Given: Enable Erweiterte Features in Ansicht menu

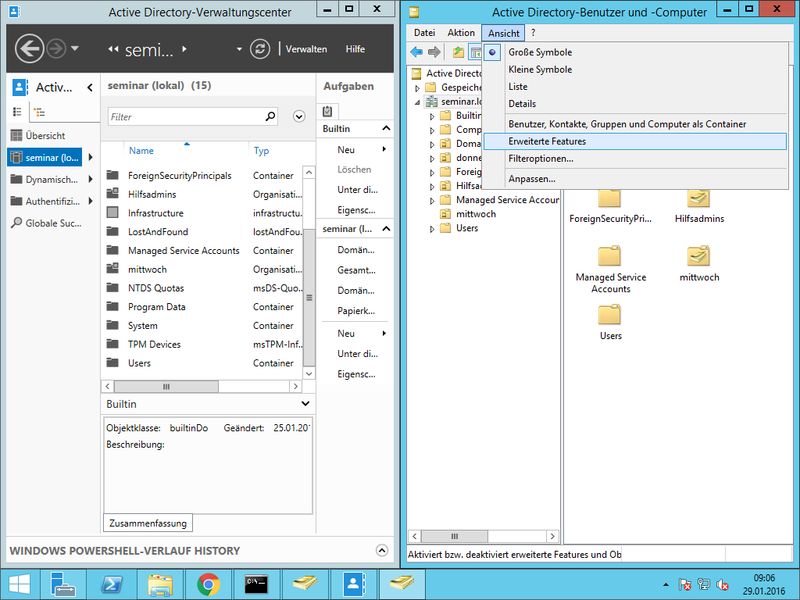Looking at the screenshot, I should point(547,141).
